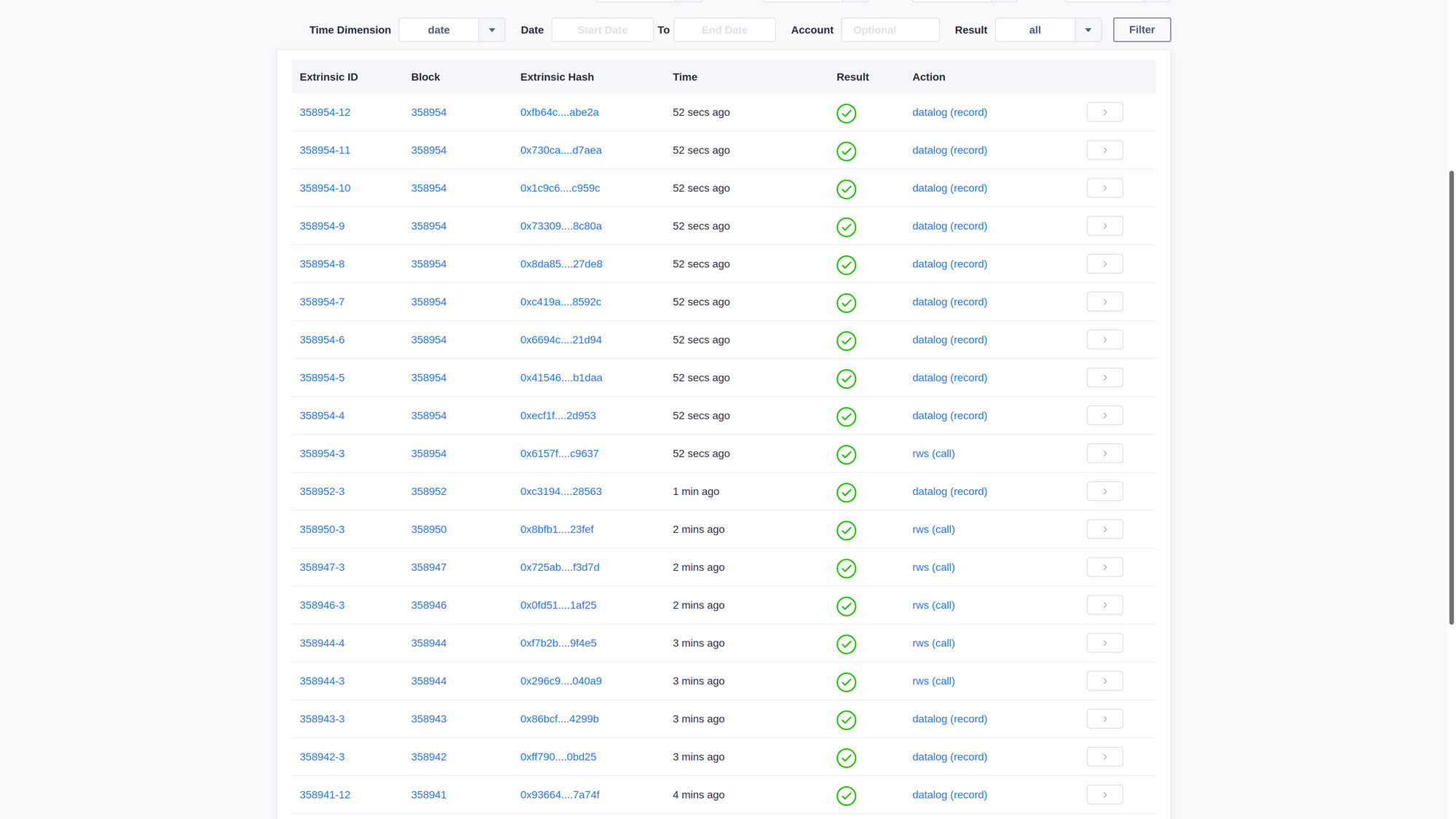This screenshot has height=819, width=1456.
Task: Click the checkmark icon beside 358952-3
Action: pyautogui.click(x=846, y=492)
